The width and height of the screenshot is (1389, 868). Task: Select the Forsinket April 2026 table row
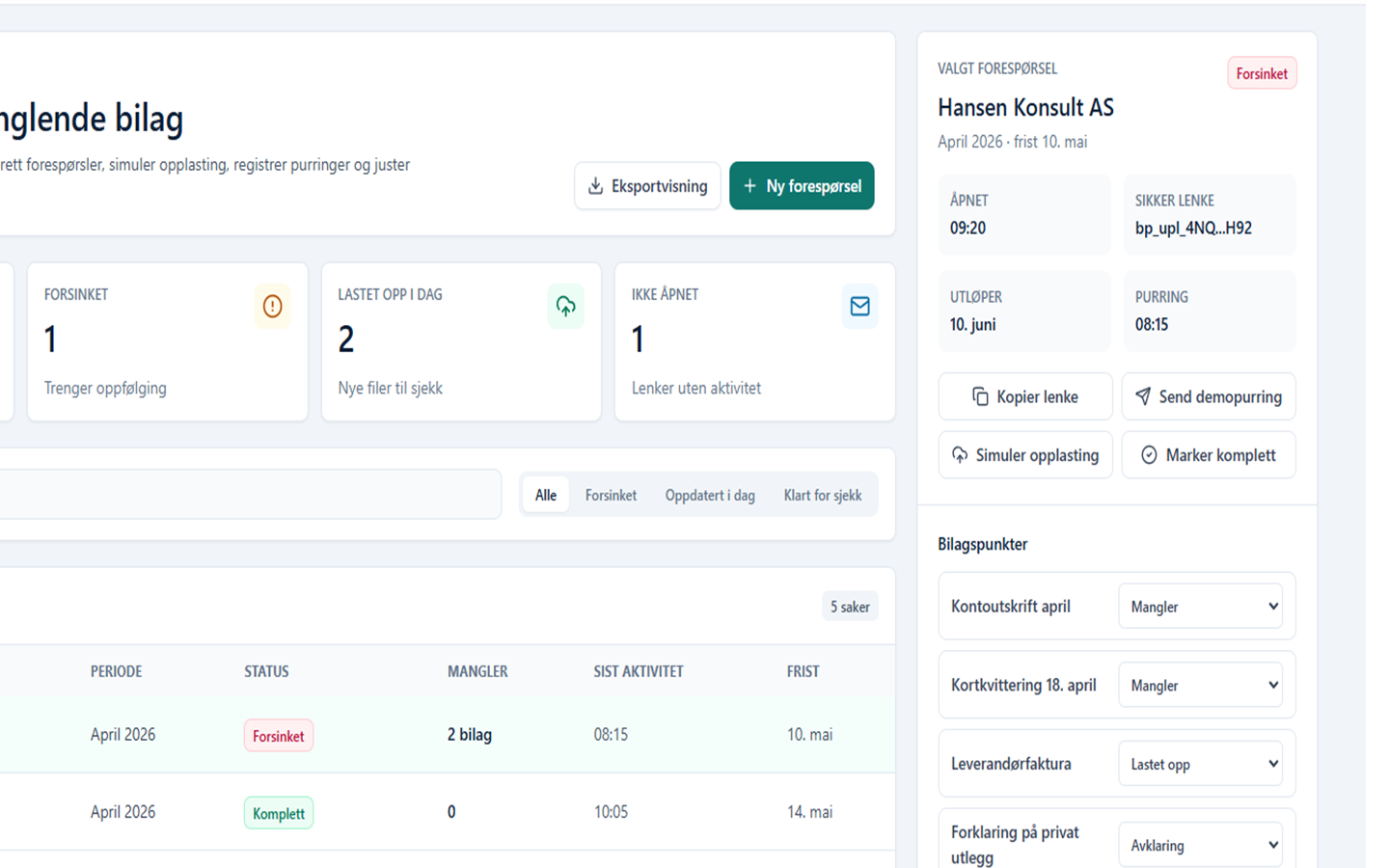(448, 735)
